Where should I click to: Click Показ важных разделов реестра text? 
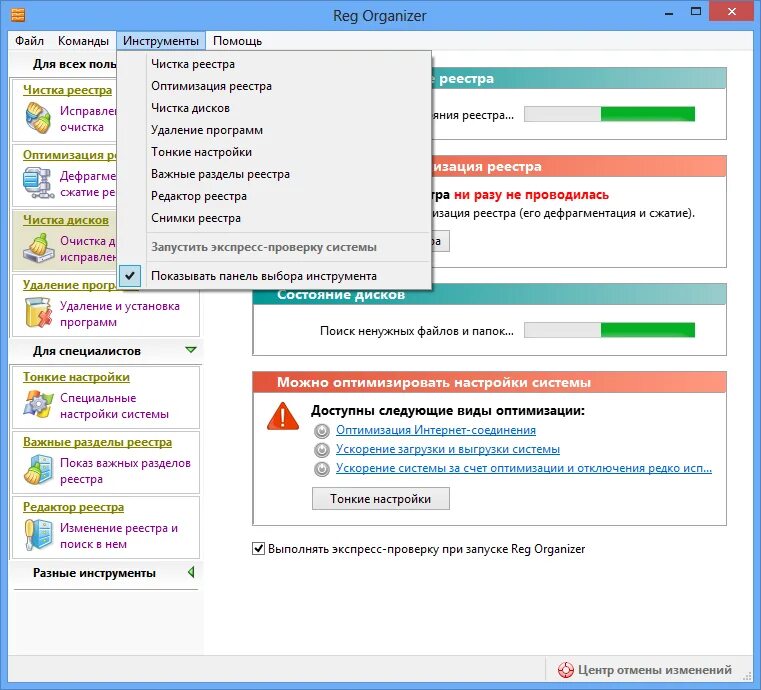[x=125, y=471]
